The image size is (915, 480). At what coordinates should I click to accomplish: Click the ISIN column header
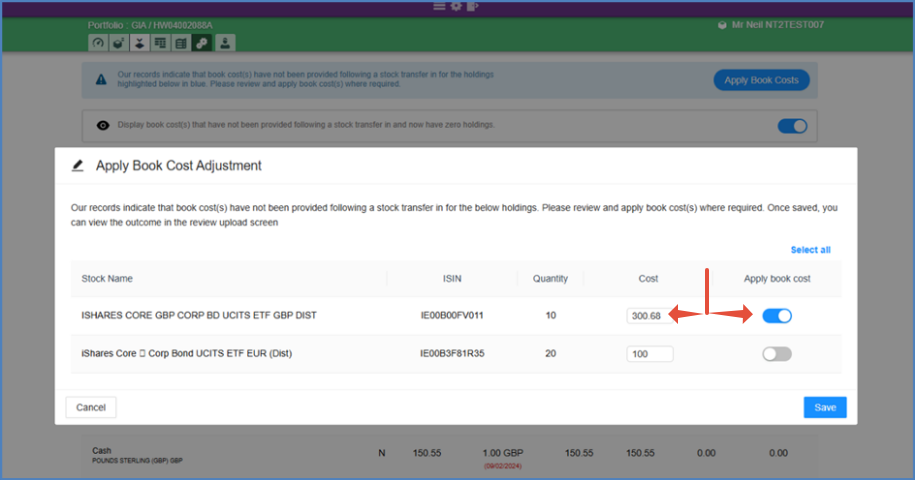452,279
